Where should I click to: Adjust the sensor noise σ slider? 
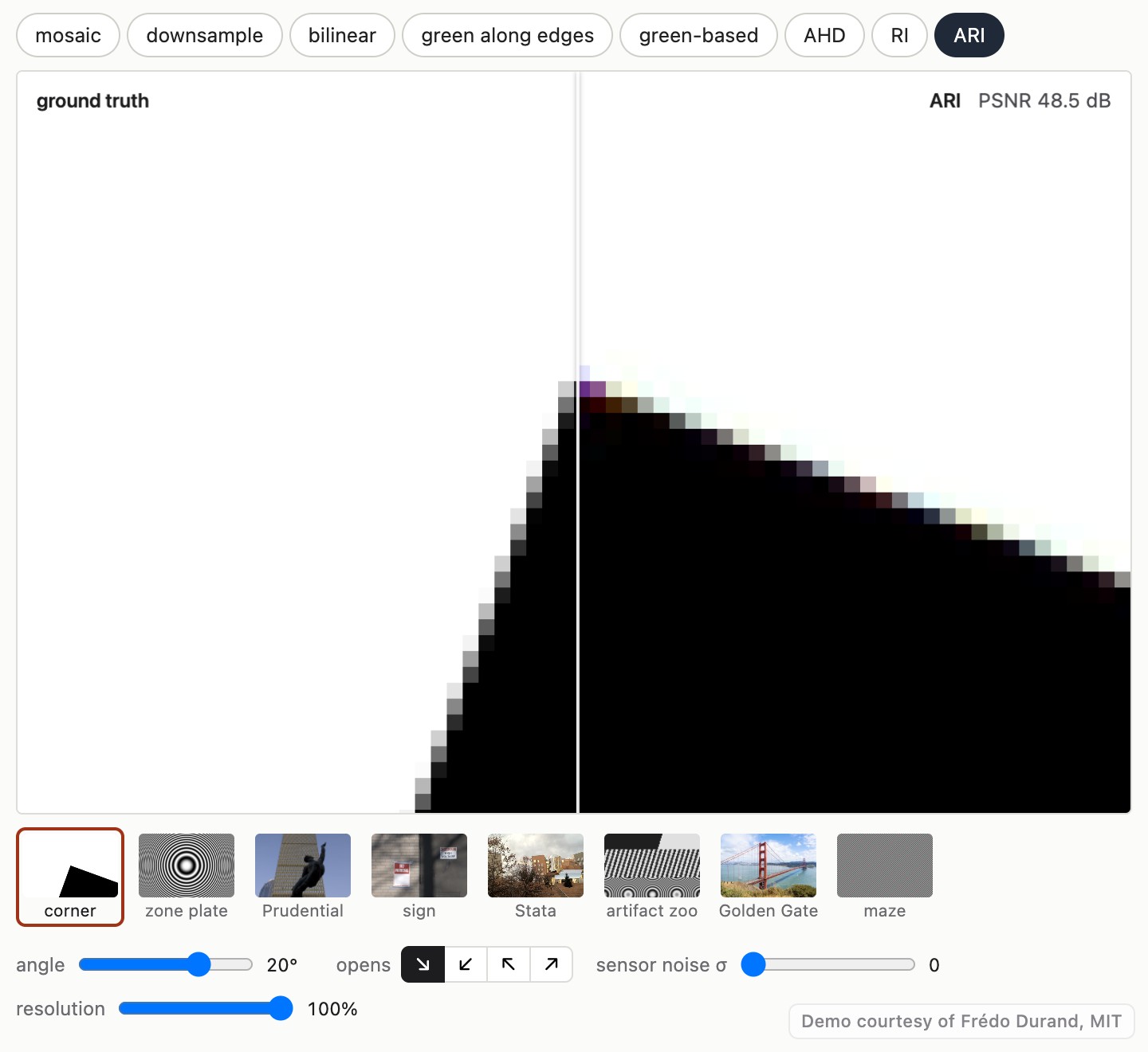click(x=828, y=964)
